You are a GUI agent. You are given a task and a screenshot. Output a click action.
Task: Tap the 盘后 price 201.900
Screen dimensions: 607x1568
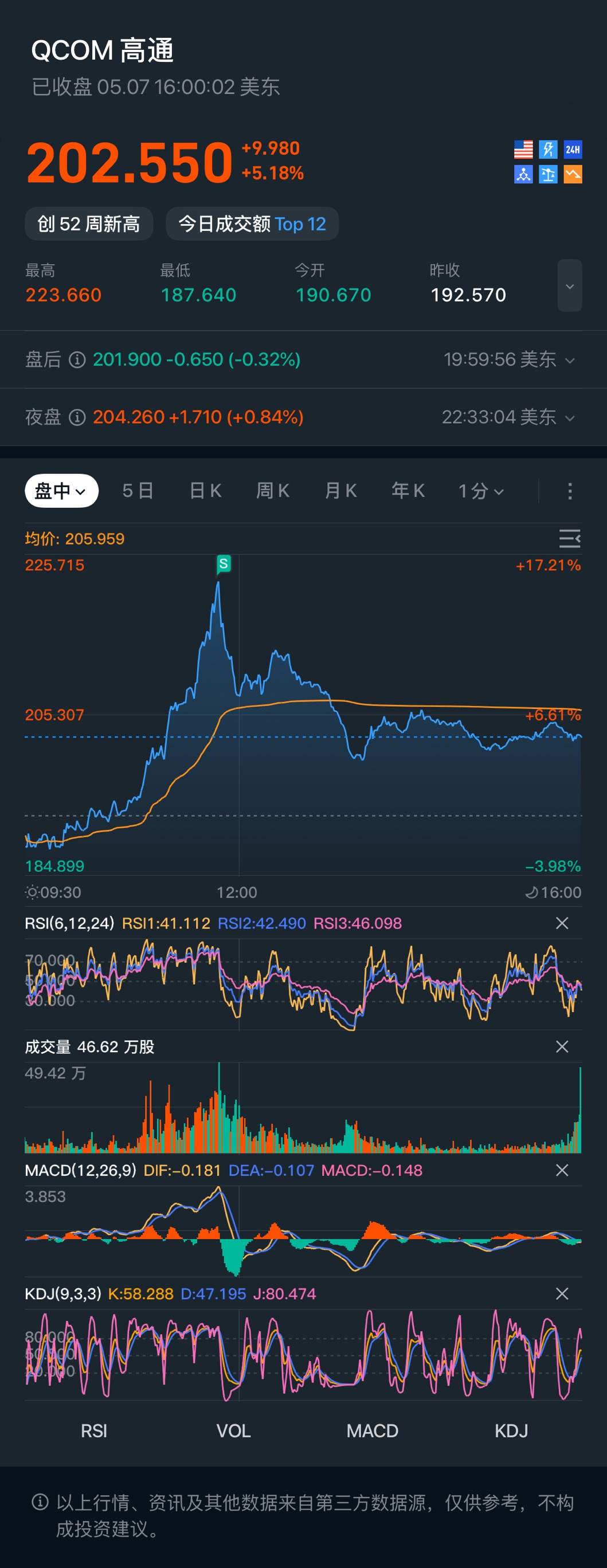pos(127,360)
